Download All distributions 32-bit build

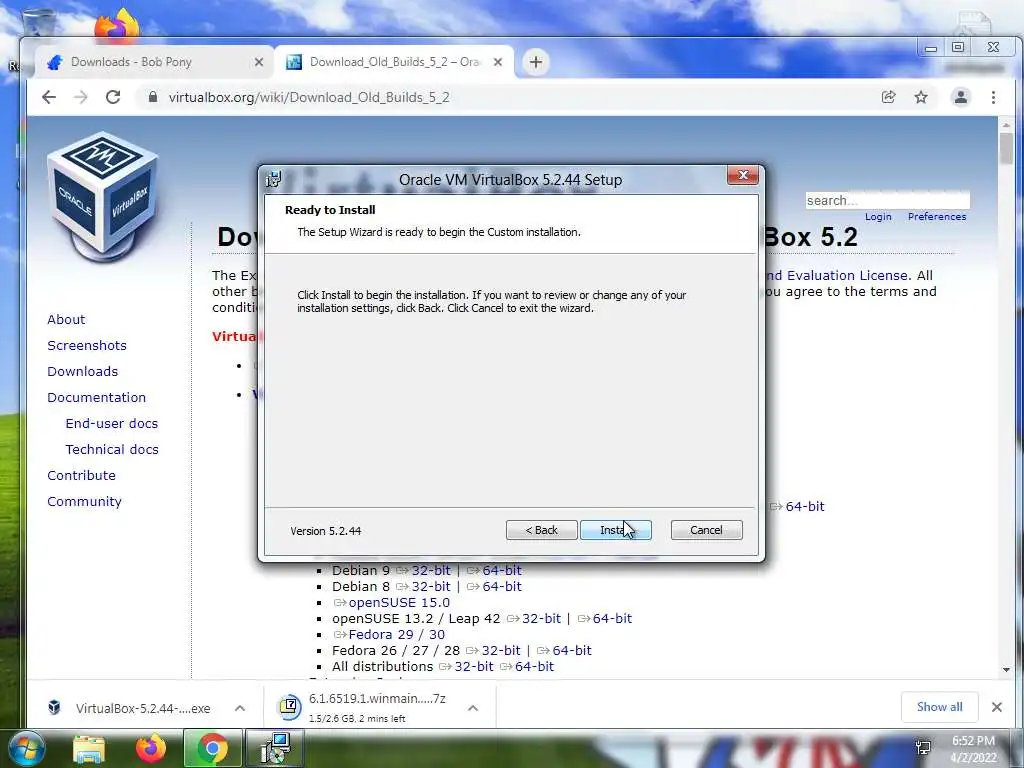point(473,666)
